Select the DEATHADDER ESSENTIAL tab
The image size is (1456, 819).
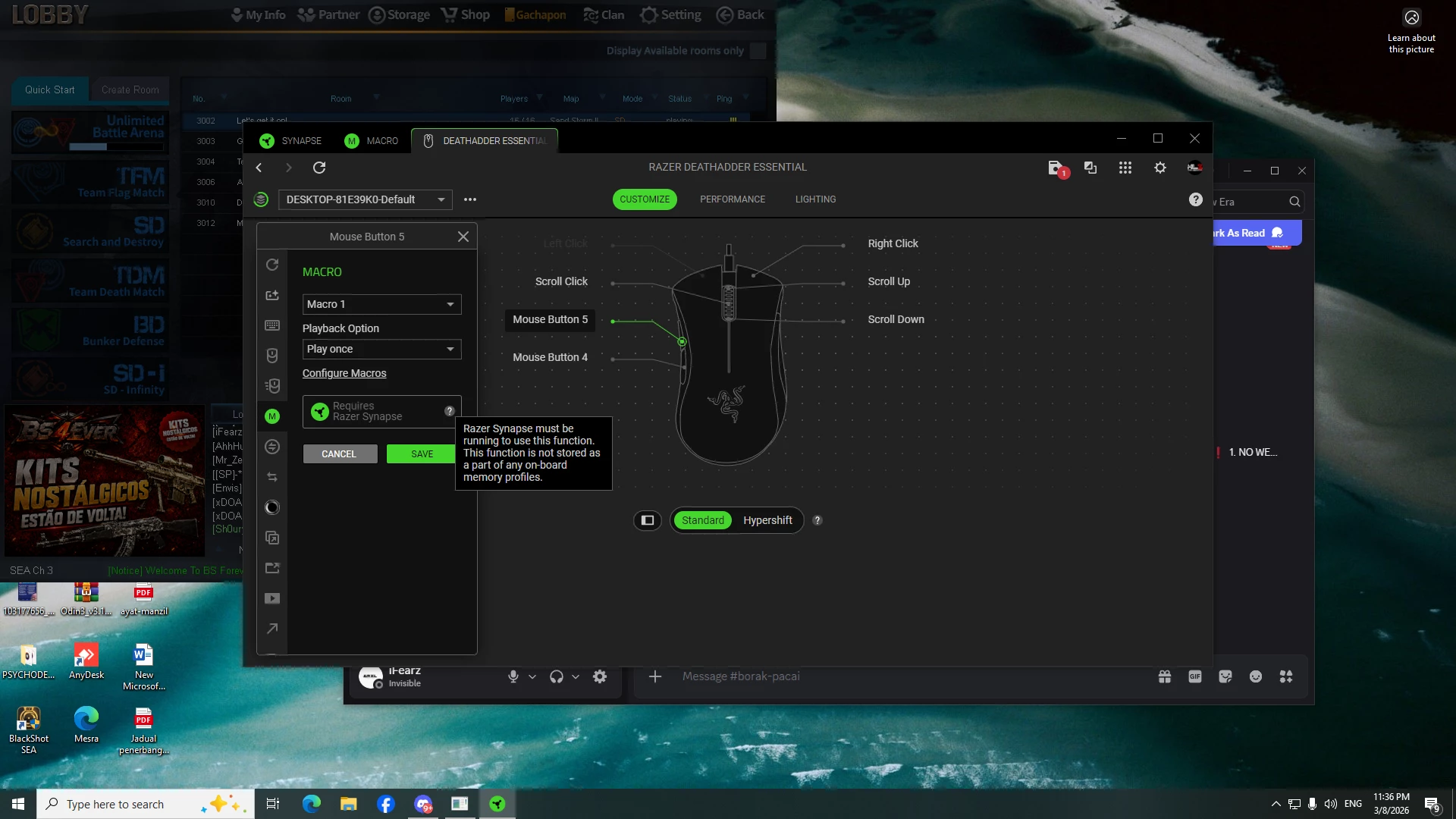tap(485, 141)
